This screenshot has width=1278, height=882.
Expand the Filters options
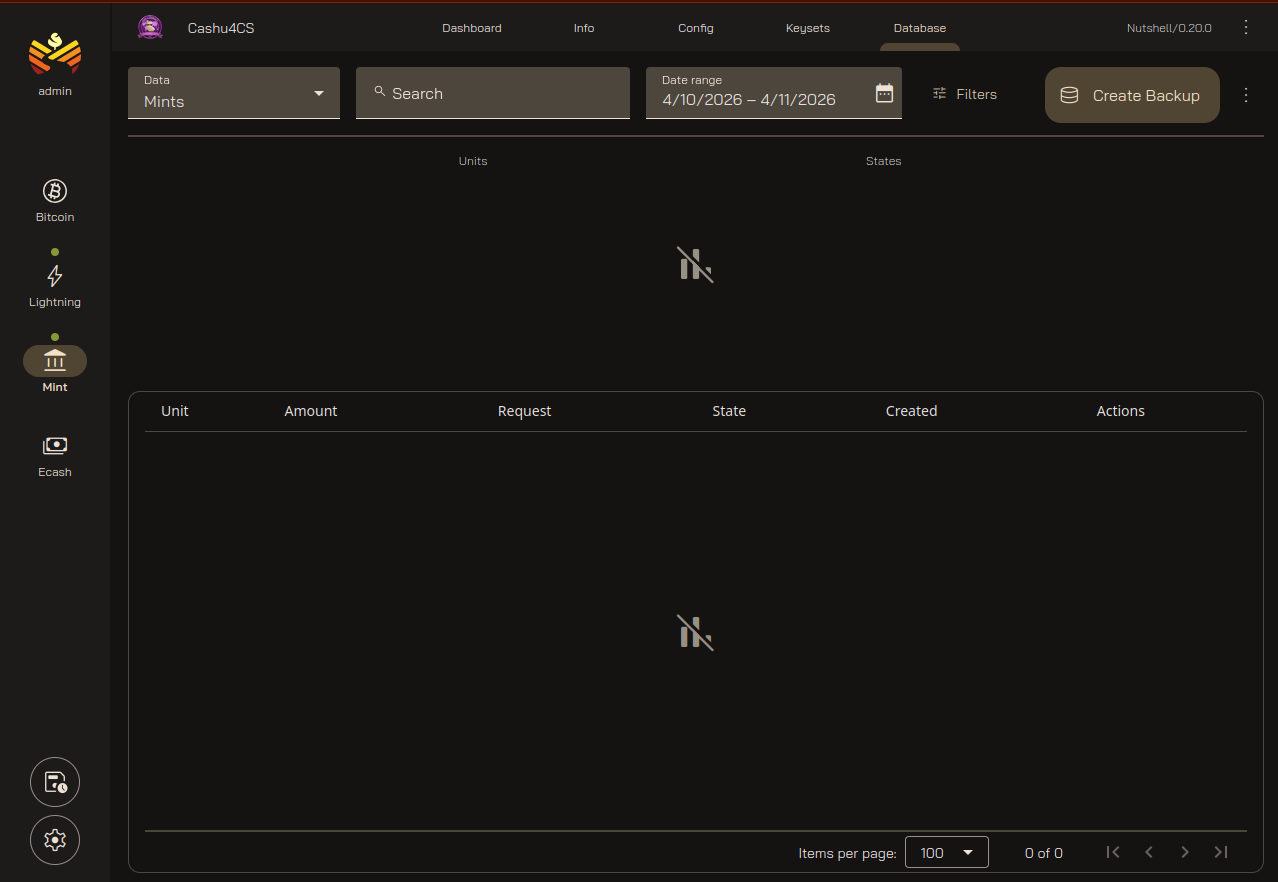(964, 93)
